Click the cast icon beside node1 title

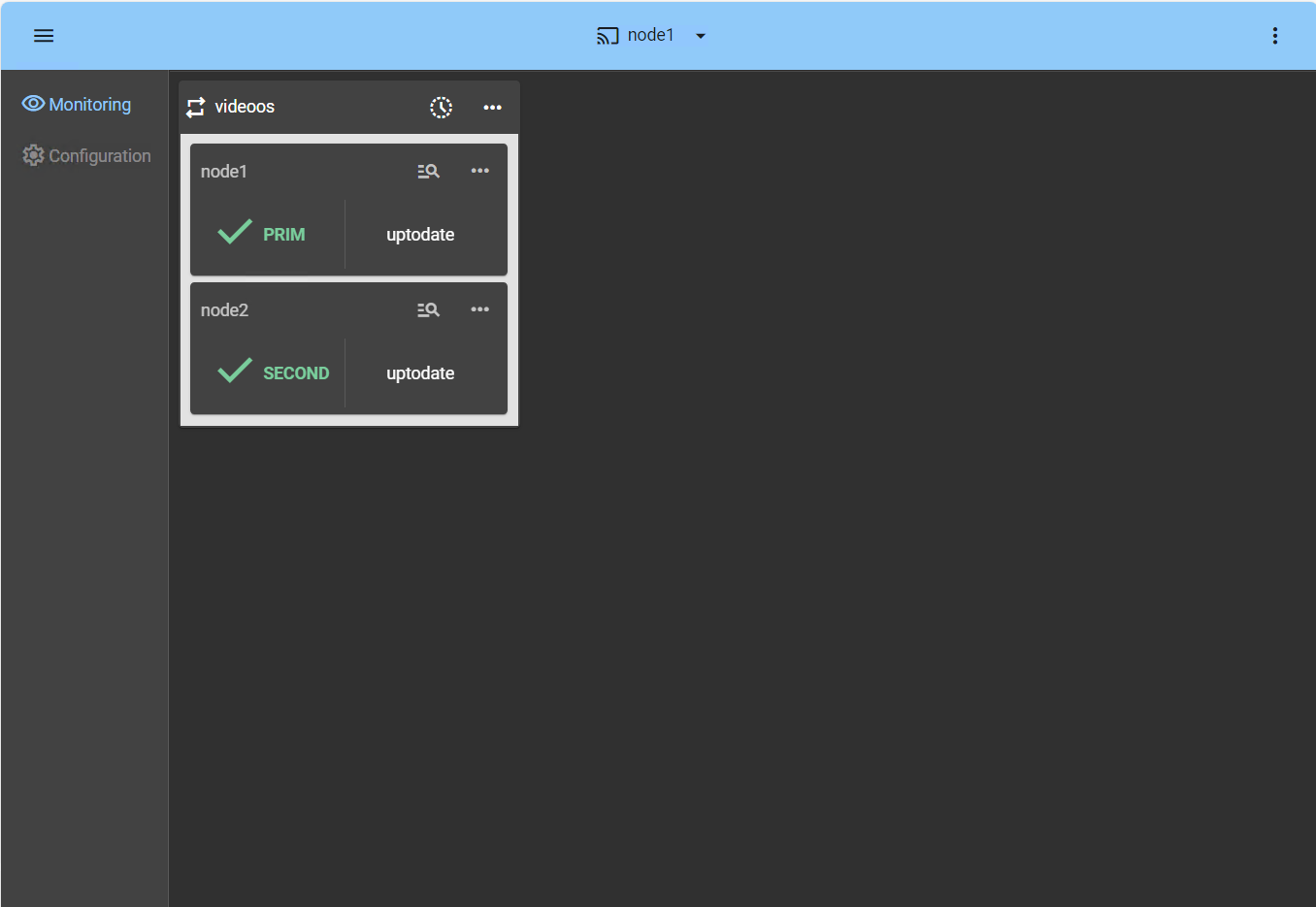click(608, 36)
